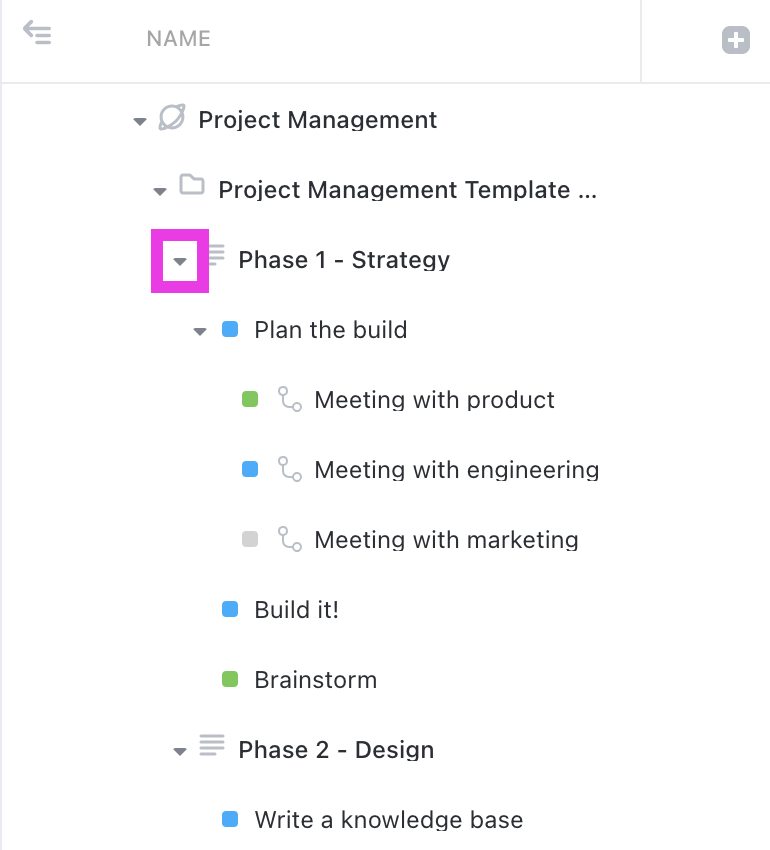This screenshot has height=850, width=770.
Task: Click the subtask icon beside Meeting with product
Action: pyautogui.click(x=289, y=400)
